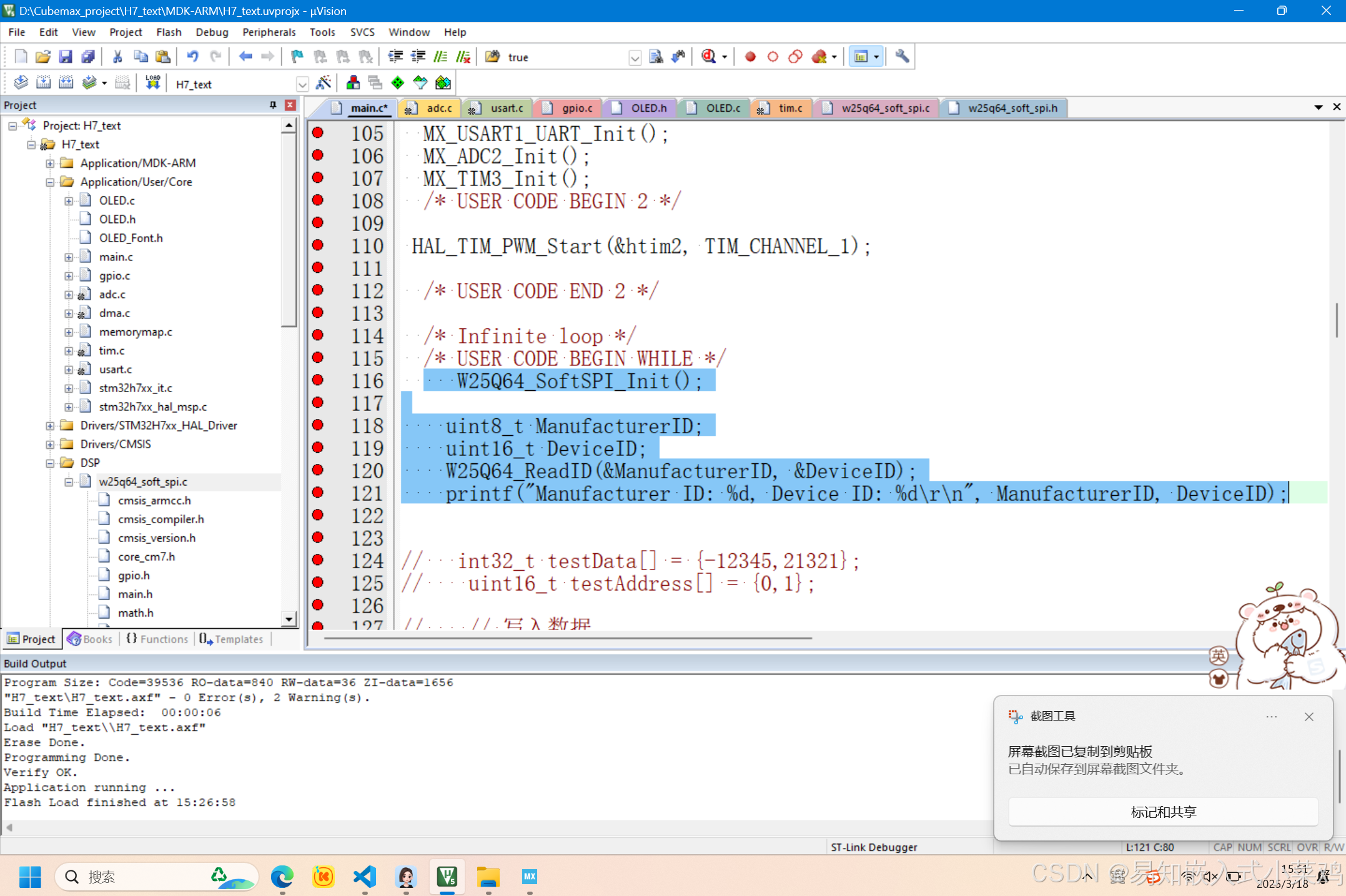
Task: Start the debug session magnifier icon
Action: point(708,57)
